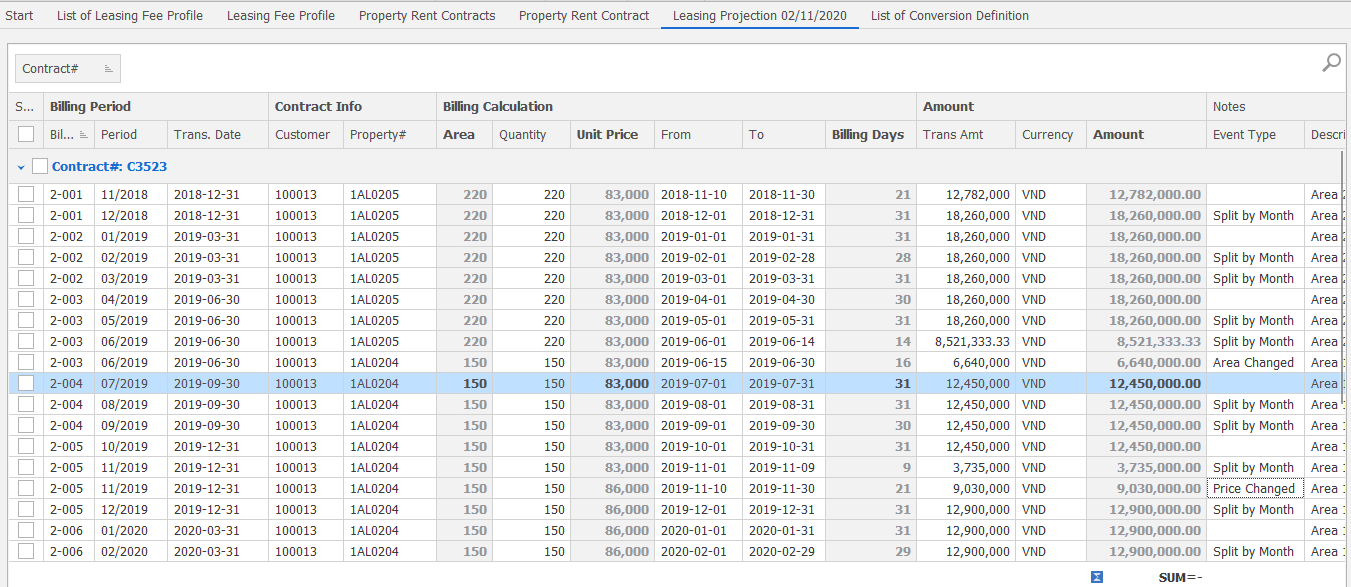Open the Start tab
The image size is (1351, 587).
(19, 16)
